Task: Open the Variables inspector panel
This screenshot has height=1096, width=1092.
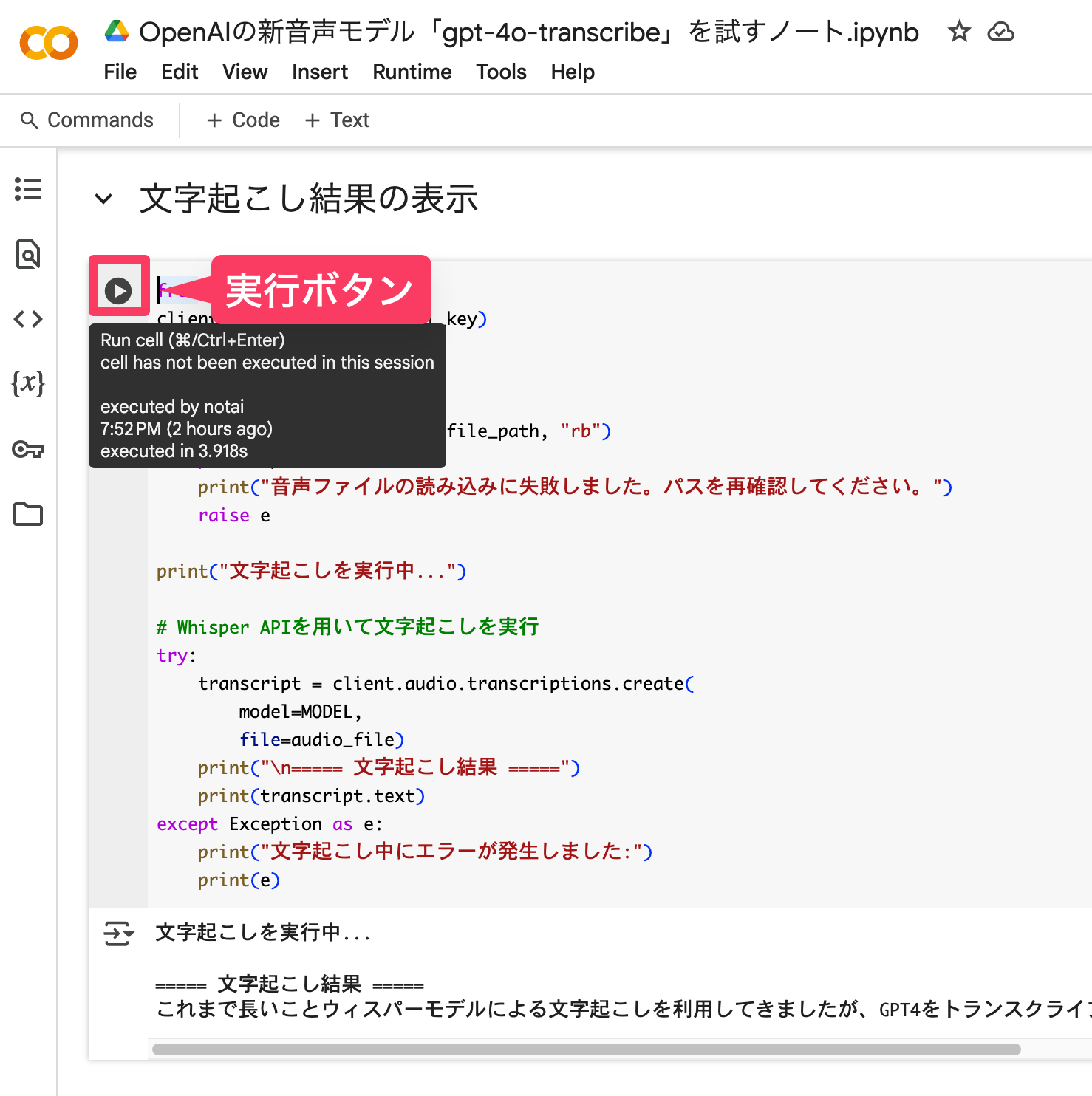Action: [x=28, y=383]
